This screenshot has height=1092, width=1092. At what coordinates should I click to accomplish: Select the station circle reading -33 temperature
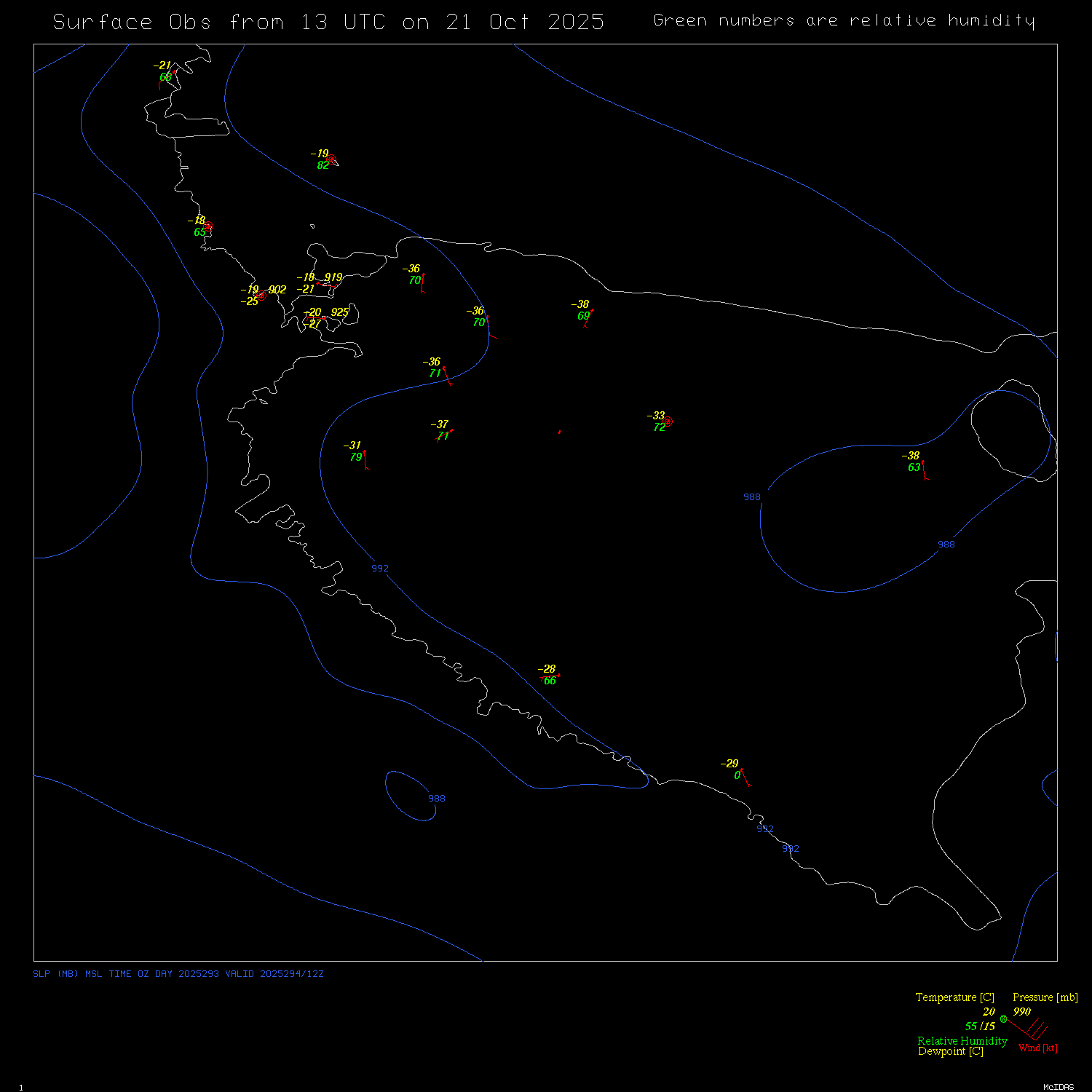click(x=668, y=422)
